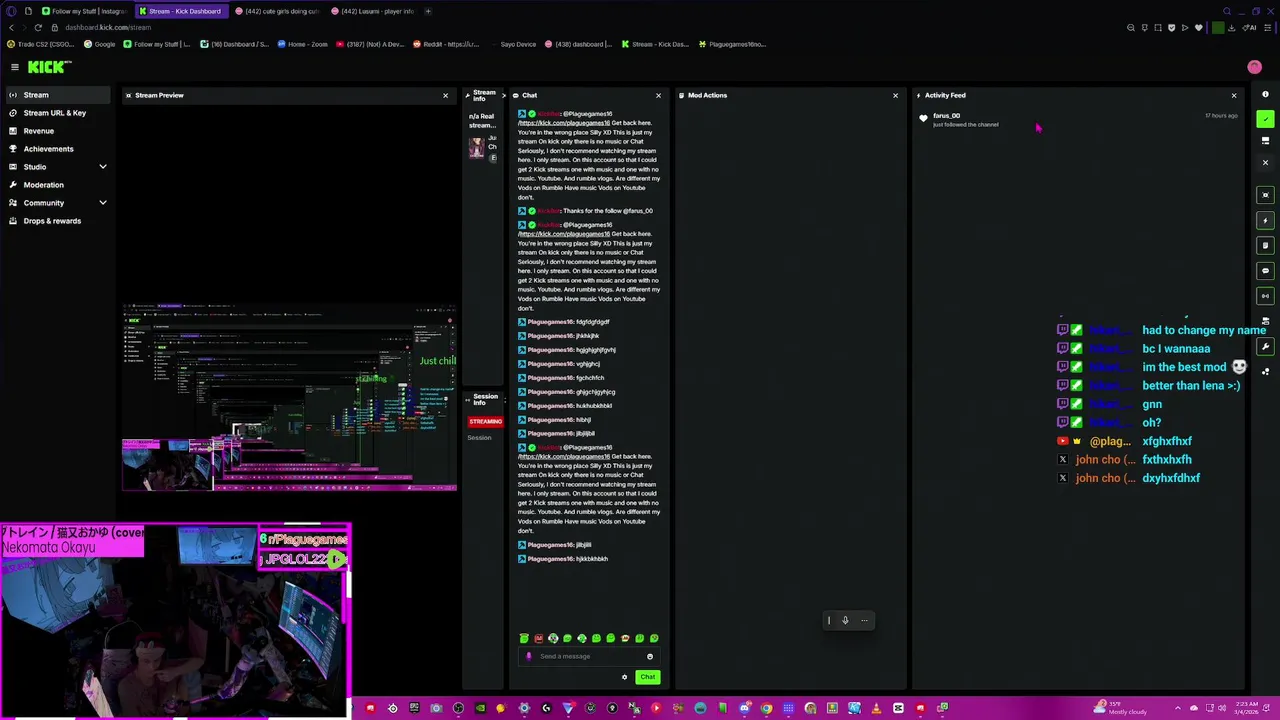1280x720 pixels.
Task: Toggle the Activity Feed lightning icon
Action: 1265,220
